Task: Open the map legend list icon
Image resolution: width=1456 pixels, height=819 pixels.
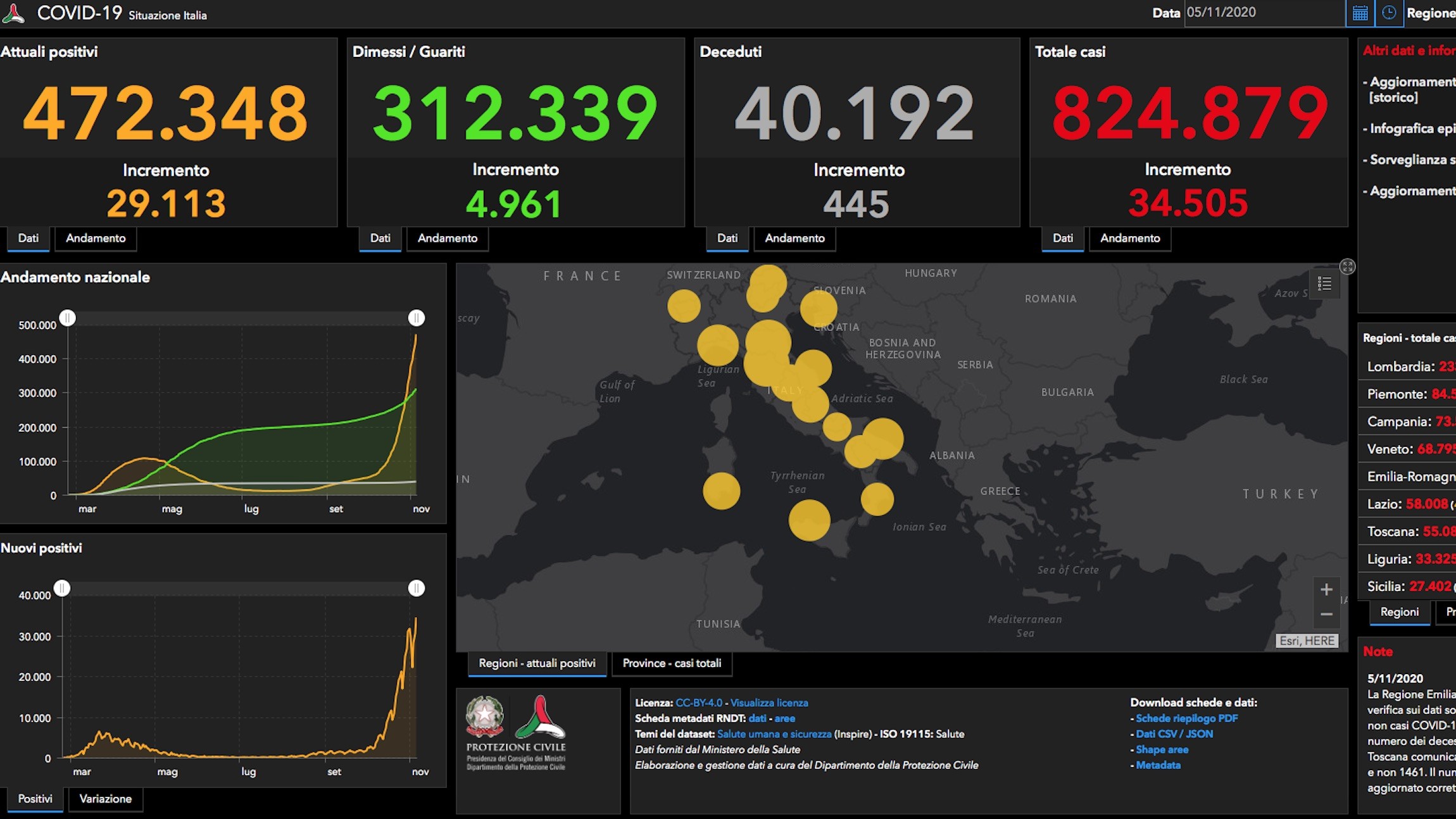Action: 1324,284
